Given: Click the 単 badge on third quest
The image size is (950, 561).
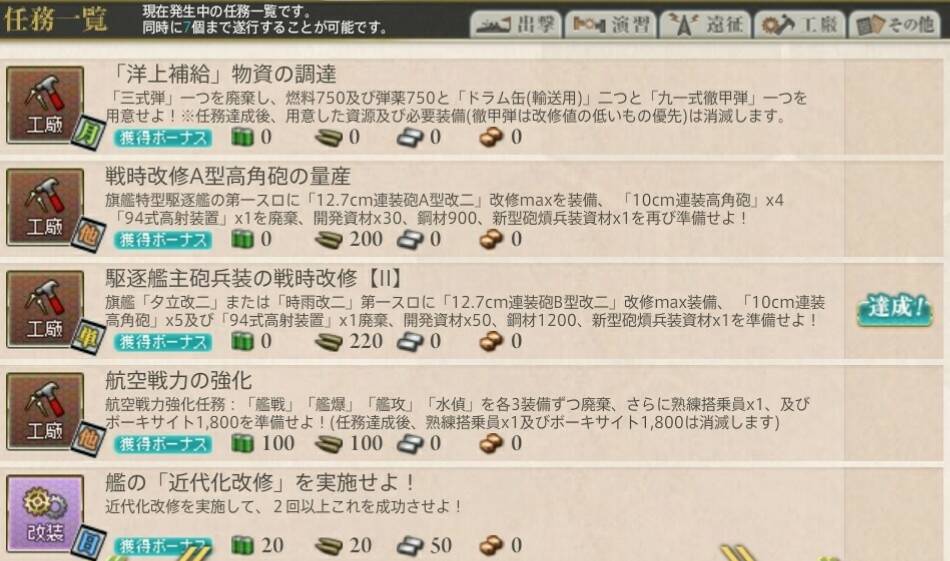Looking at the screenshot, I should pos(88,336).
